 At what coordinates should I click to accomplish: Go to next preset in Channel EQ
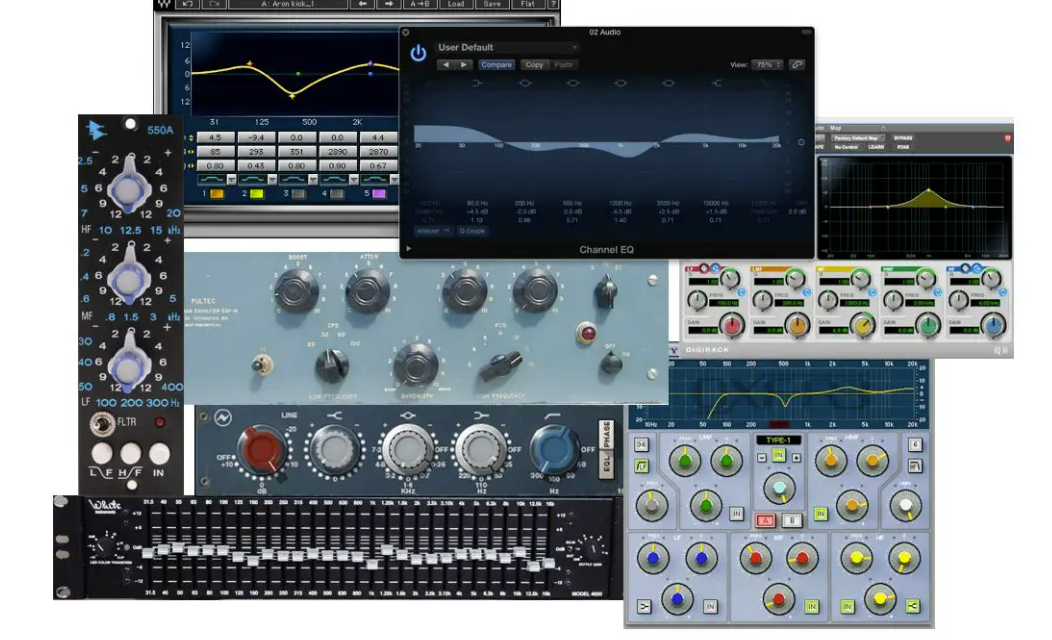coord(463,65)
